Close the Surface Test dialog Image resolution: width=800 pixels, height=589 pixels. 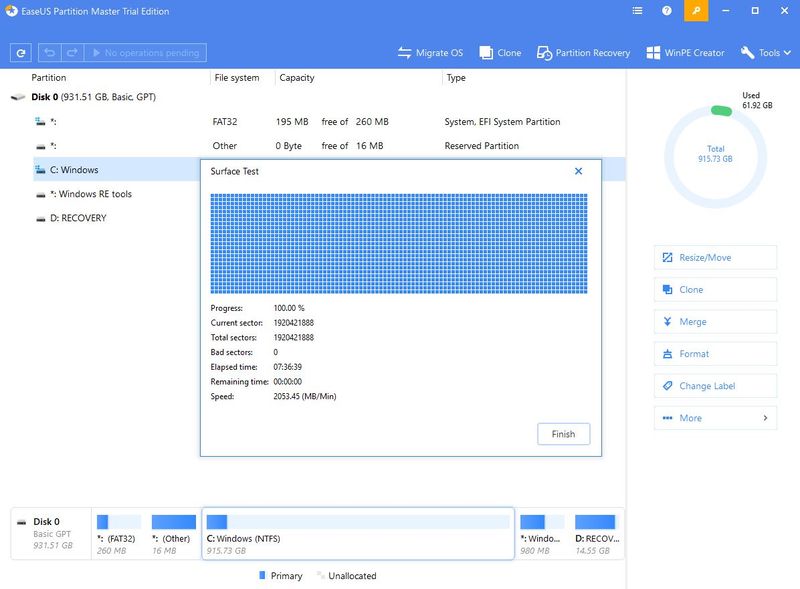click(578, 171)
